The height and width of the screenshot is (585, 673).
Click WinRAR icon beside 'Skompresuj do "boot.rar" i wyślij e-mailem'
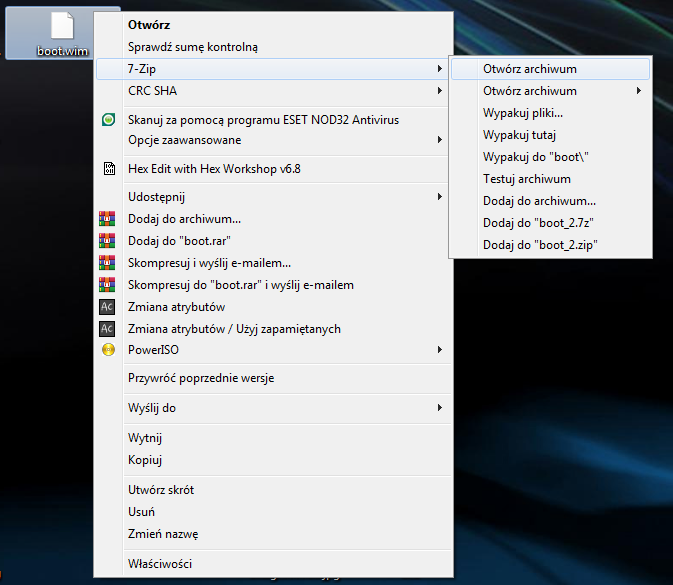tap(107, 285)
